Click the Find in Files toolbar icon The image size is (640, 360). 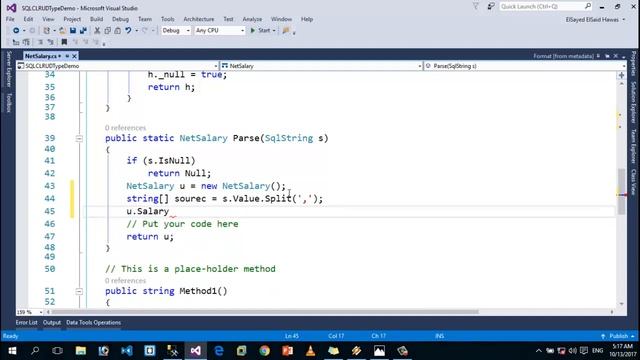click(286, 31)
